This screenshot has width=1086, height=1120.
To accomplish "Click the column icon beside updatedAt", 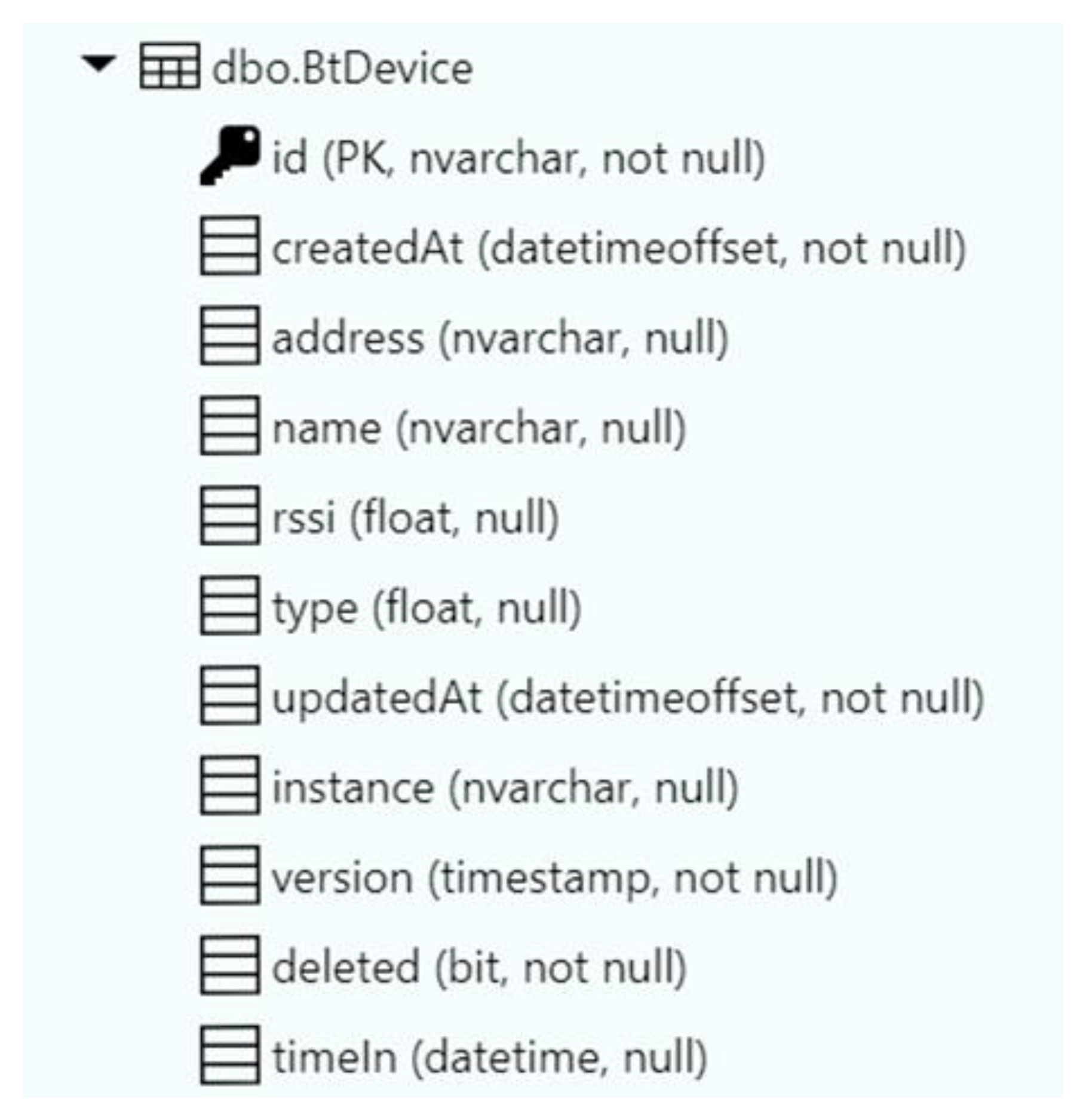I will pos(230,695).
